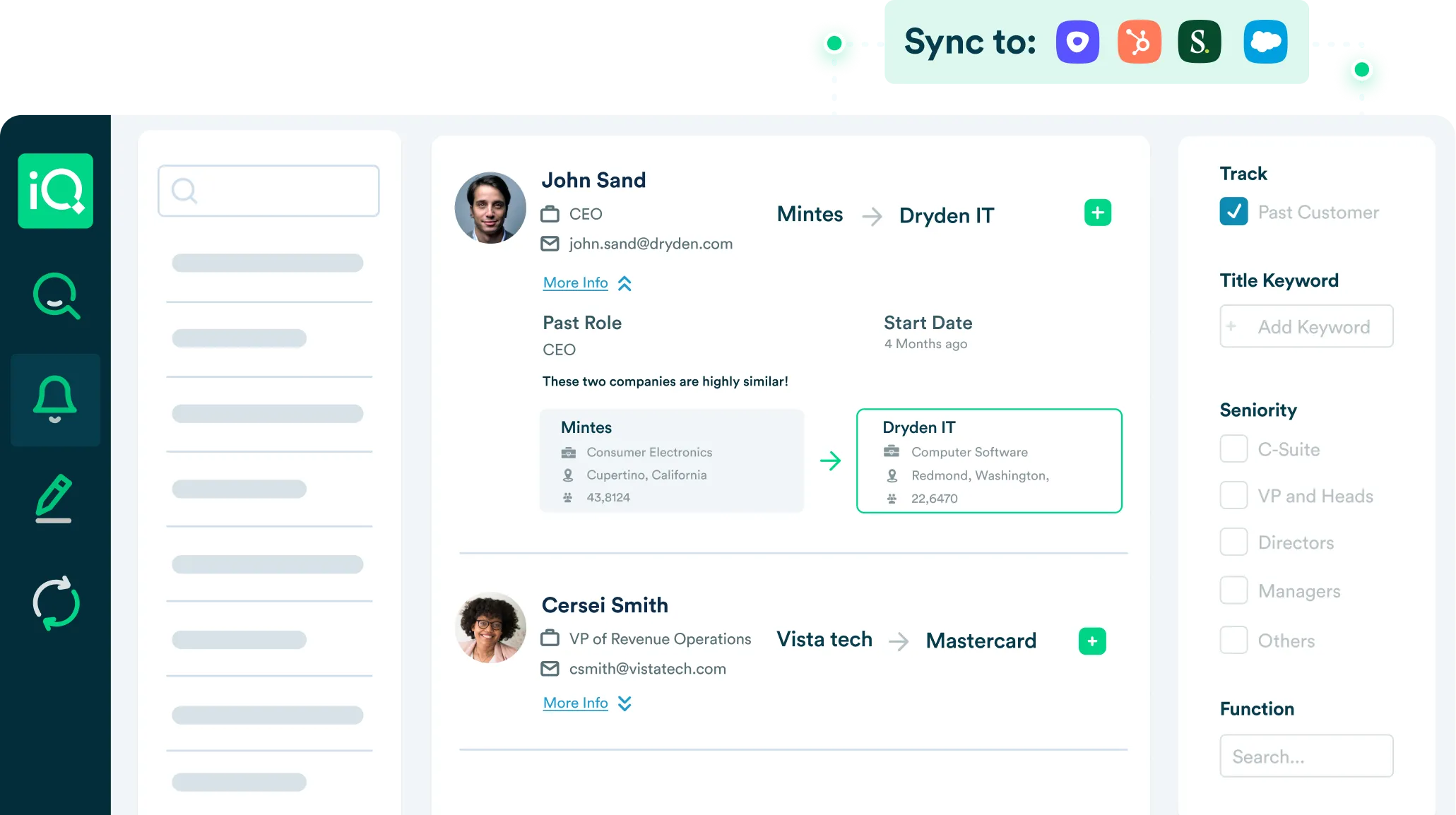Viewport: 1456px width, 815px height.
Task: Check the VP and Heads filter
Action: tap(1233, 495)
